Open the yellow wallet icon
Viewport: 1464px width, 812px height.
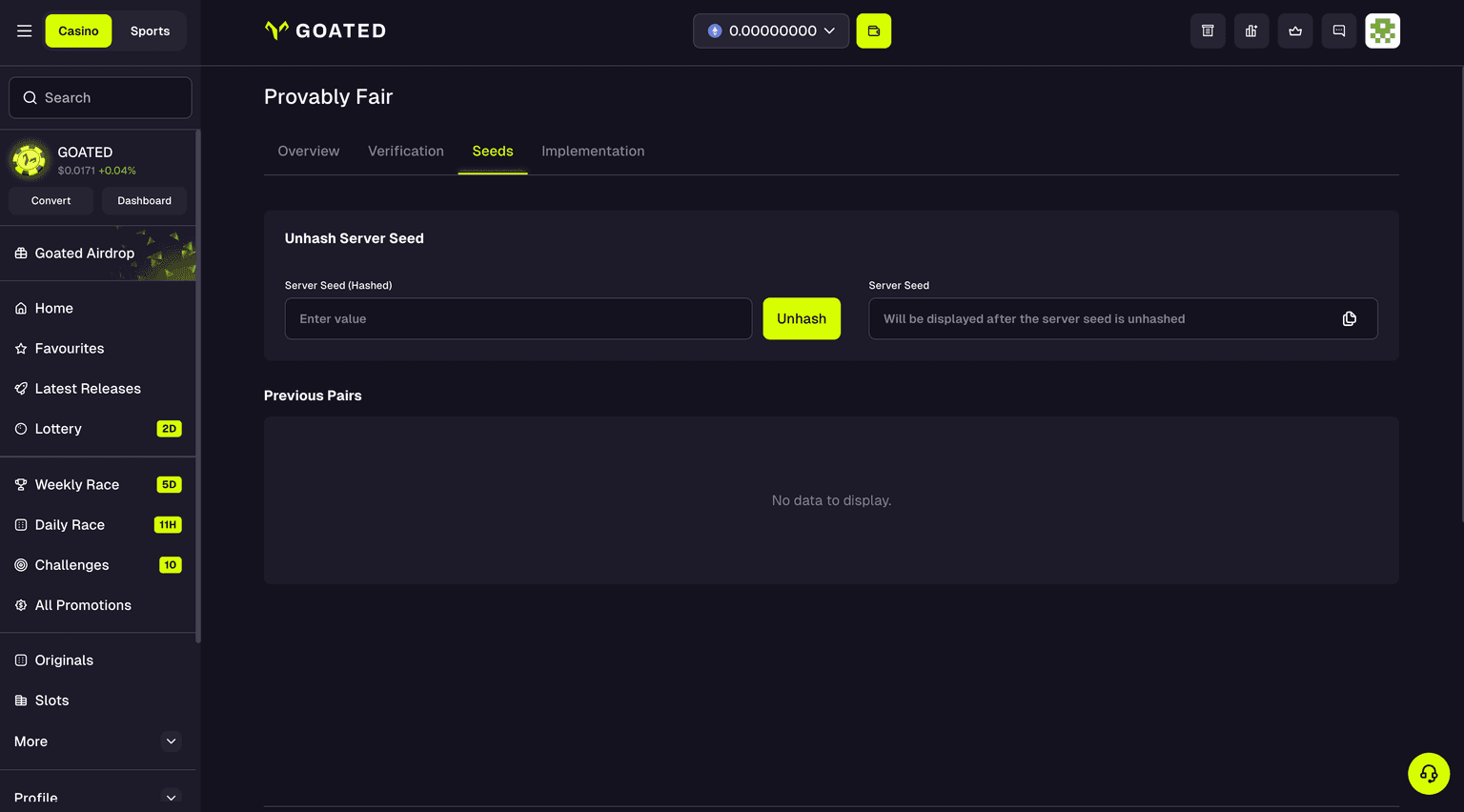click(x=874, y=30)
